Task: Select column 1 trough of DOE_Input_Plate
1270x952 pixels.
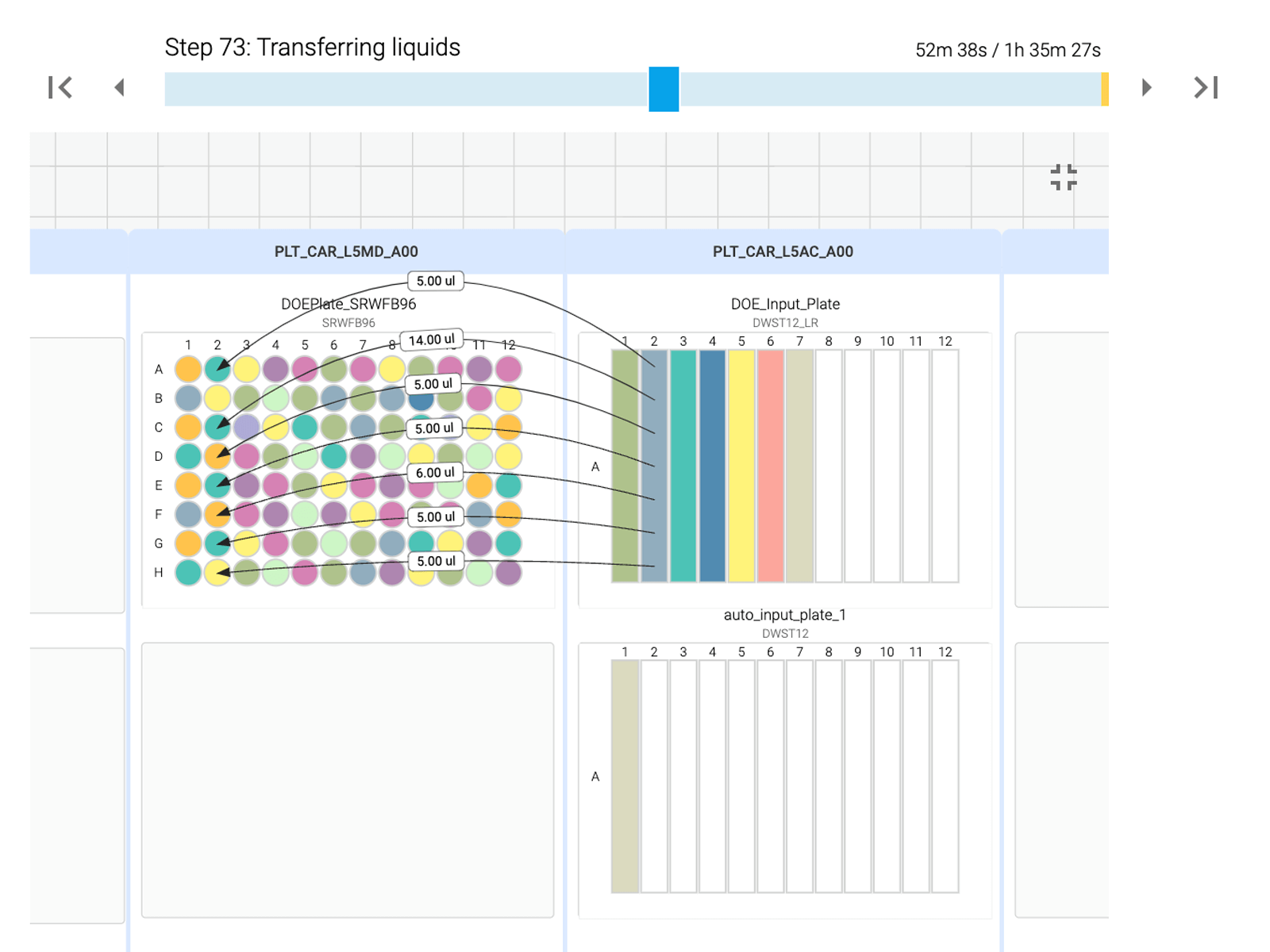Action: (x=625, y=466)
